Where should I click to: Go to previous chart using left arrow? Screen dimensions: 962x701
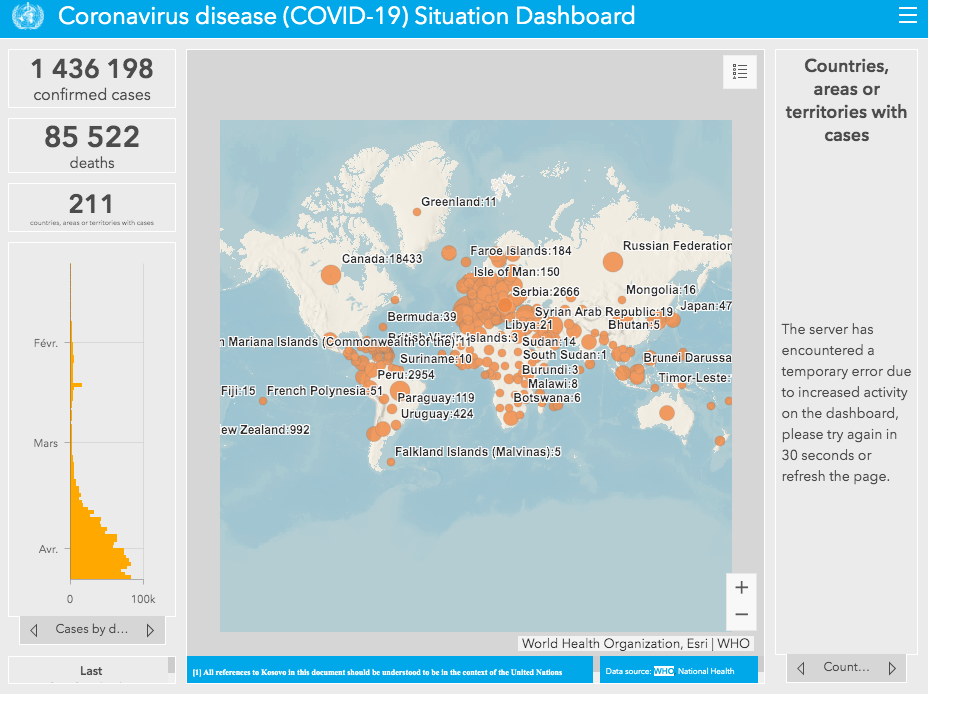34,630
